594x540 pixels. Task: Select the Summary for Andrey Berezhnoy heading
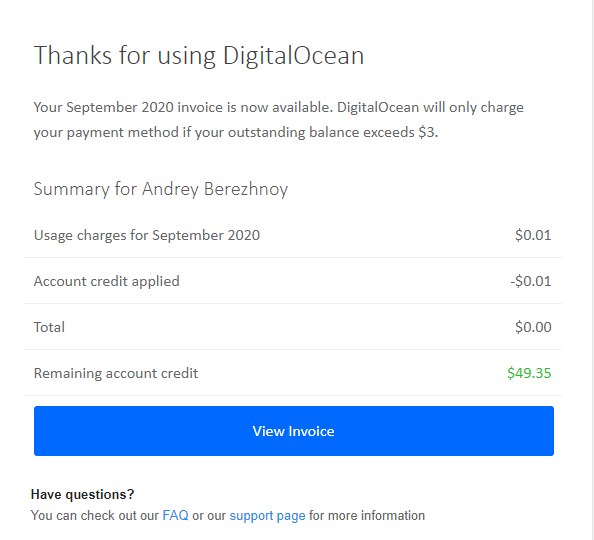click(161, 189)
